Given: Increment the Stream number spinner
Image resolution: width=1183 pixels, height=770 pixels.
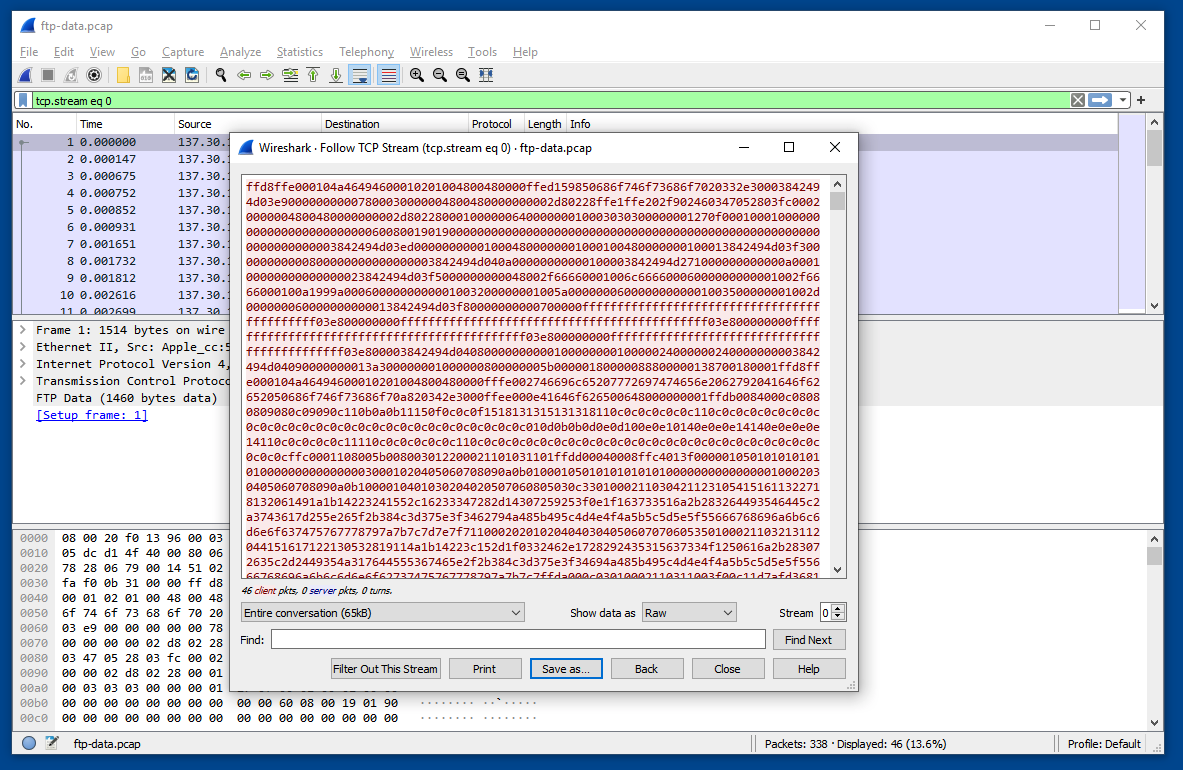Looking at the screenshot, I should [x=838, y=609].
